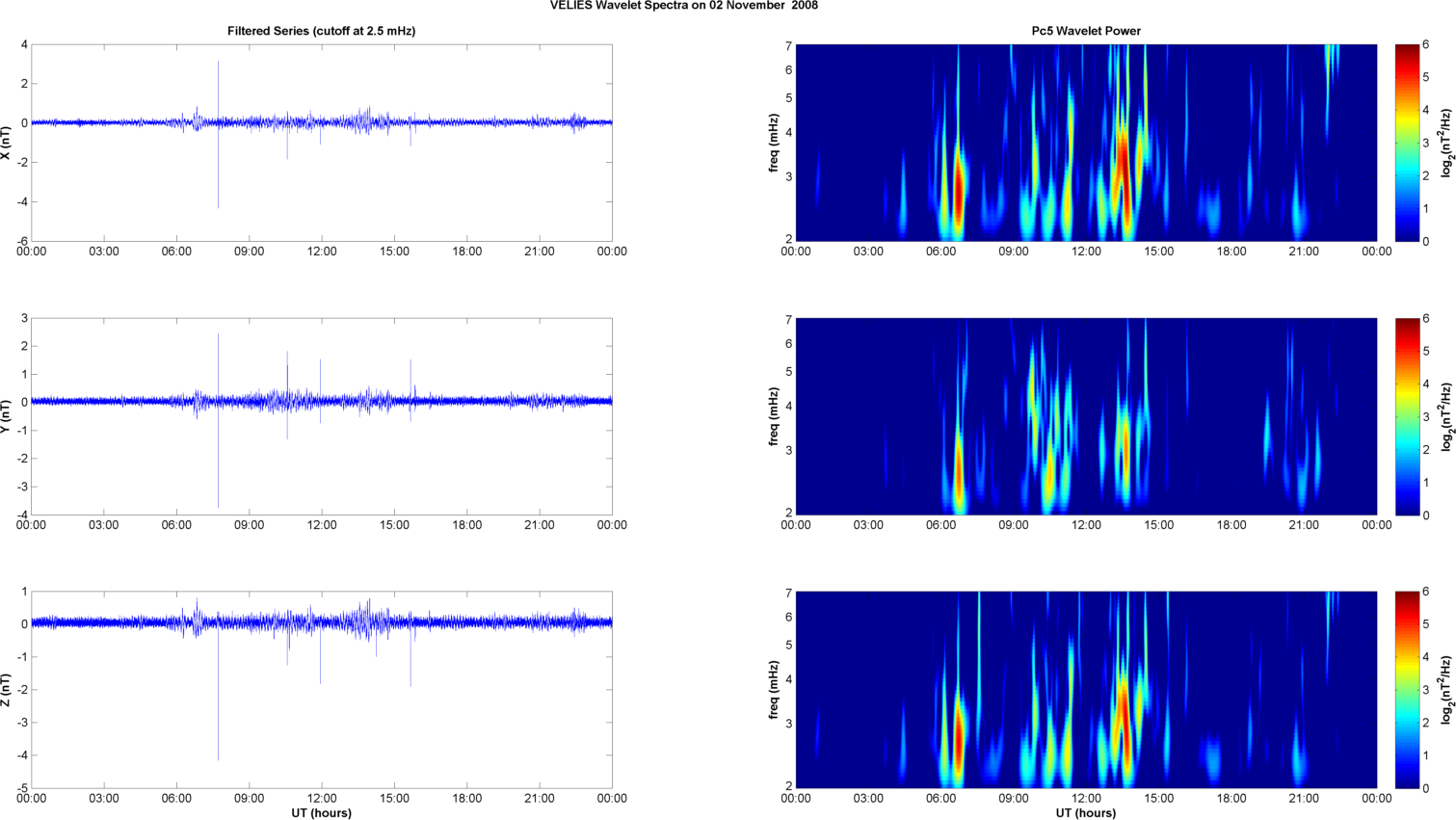Click the "-5" tick on the Z (nT) axis
This screenshot has width=1456, height=820.
point(21,788)
